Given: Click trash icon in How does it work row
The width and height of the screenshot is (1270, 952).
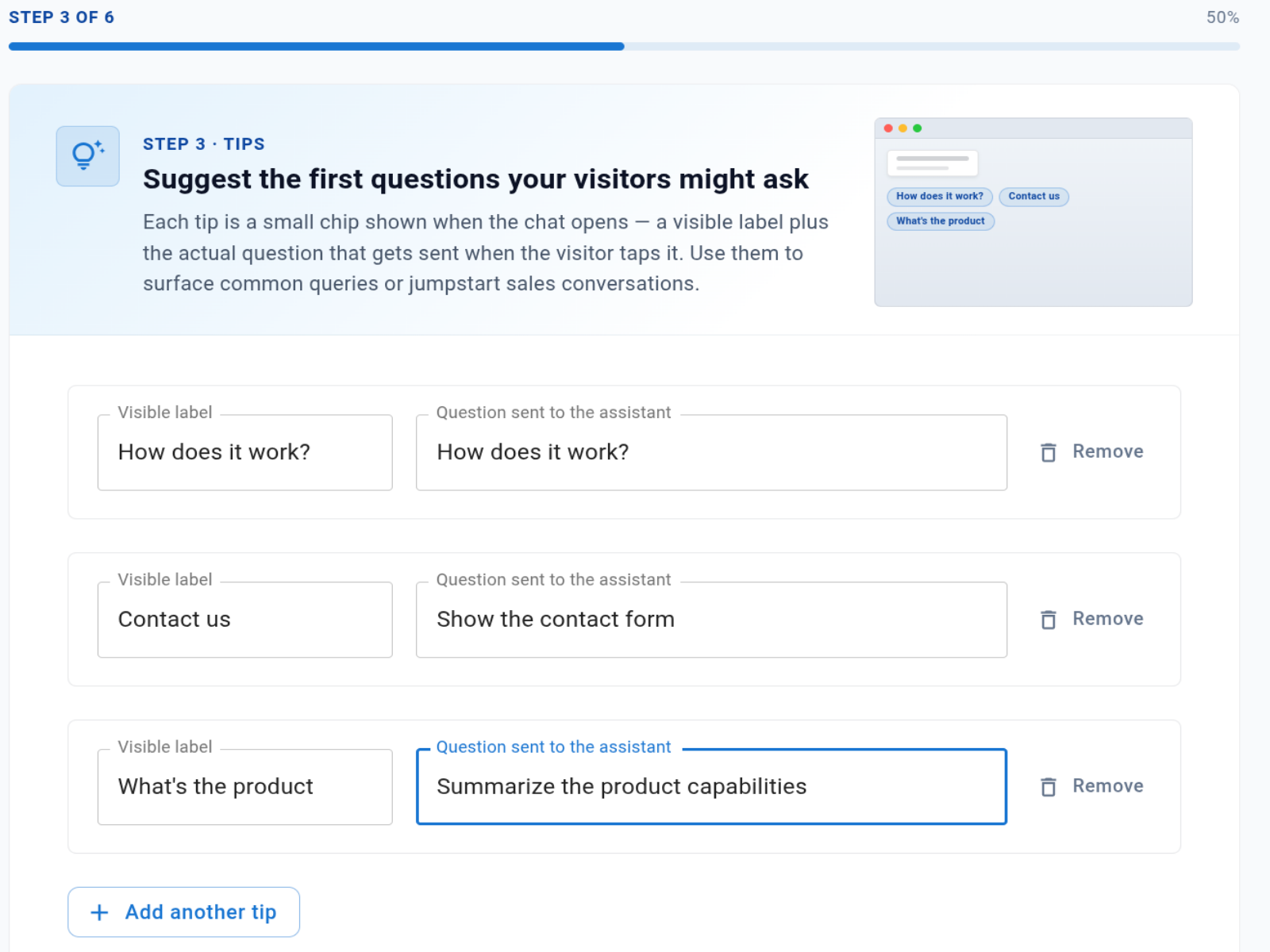Looking at the screenshot, I should (x=1049, y=452).
